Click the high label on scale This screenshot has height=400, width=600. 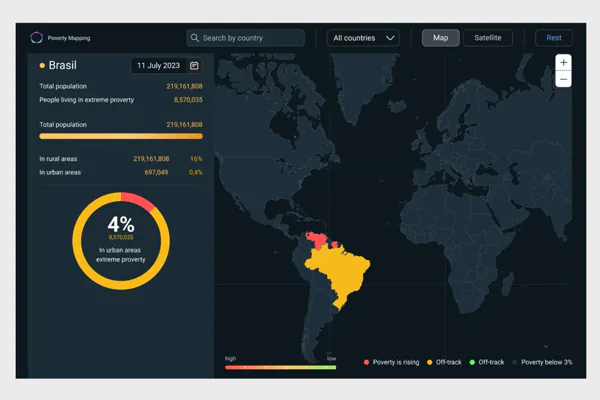coord(230,359)
